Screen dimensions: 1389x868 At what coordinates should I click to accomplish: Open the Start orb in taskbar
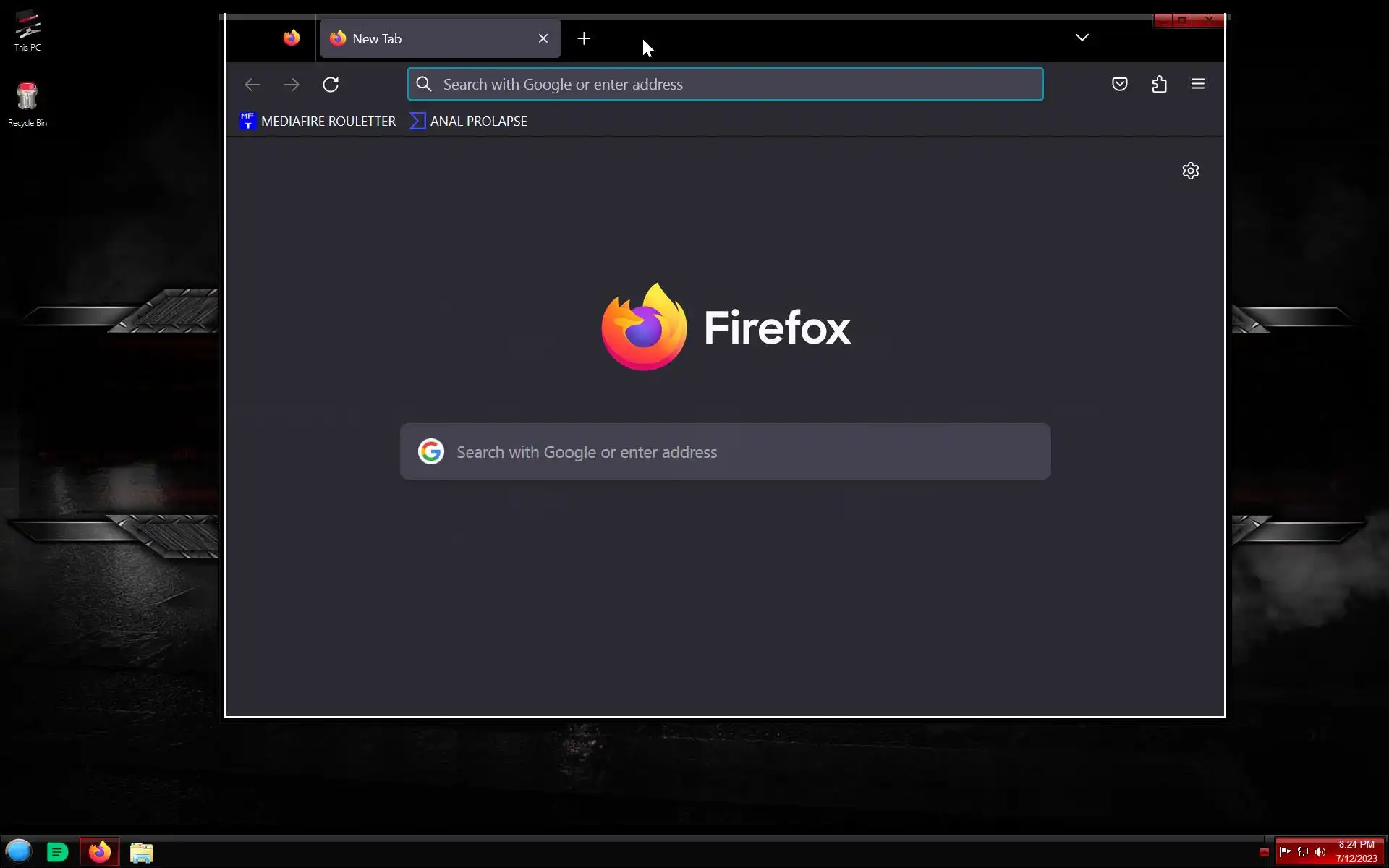coord(19,851)
